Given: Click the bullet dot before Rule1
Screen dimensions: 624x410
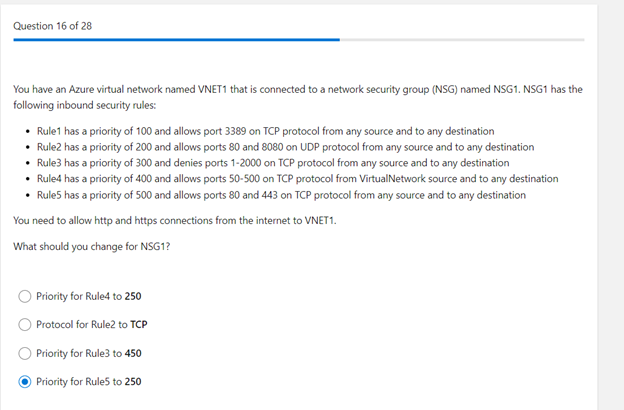Looking at the screenshot, I should click(x=27, y=131).
